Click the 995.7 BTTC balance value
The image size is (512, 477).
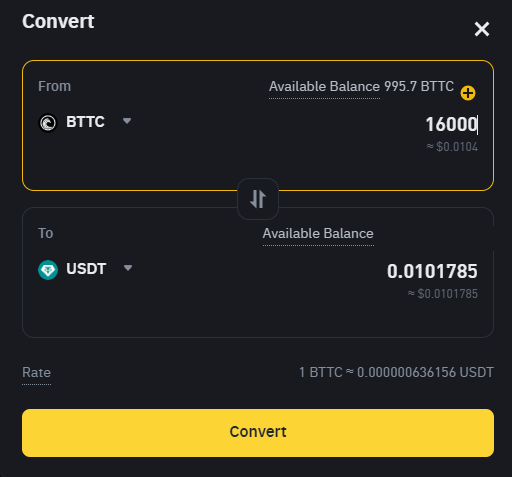pos(419,86)
